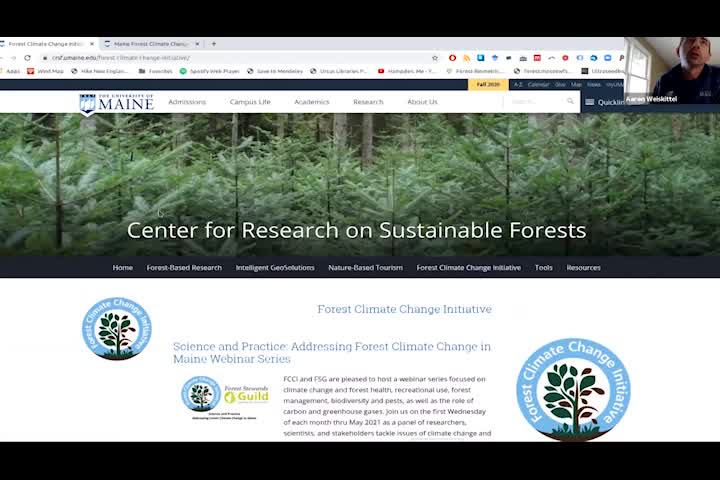
Task: Open the Resources nav item
Action: 583,267
